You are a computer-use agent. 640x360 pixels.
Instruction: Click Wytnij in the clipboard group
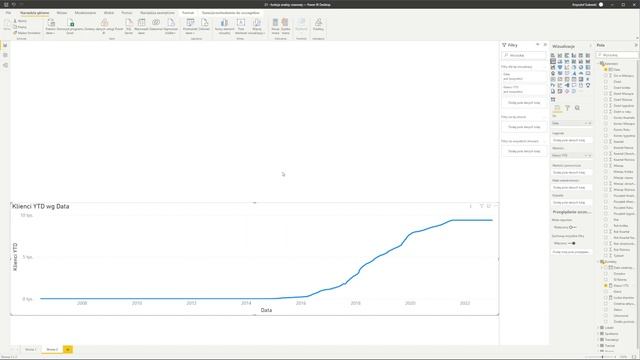[20, 21]
